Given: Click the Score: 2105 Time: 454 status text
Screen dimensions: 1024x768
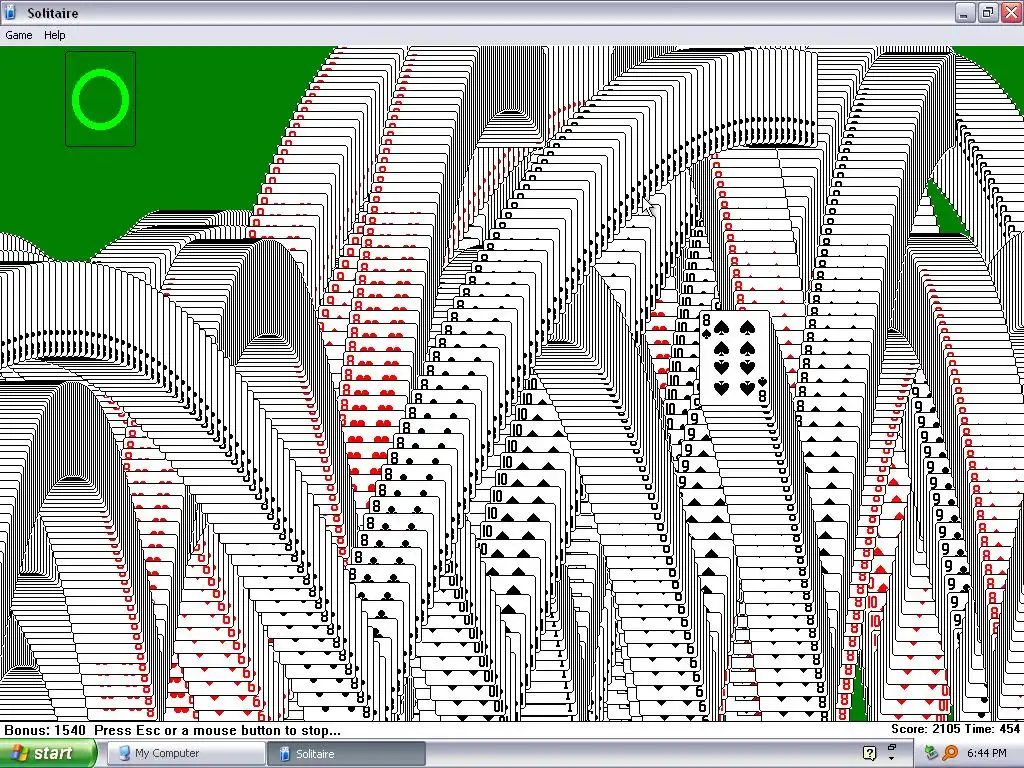Looking at the screenshot, I should point(955,729).
